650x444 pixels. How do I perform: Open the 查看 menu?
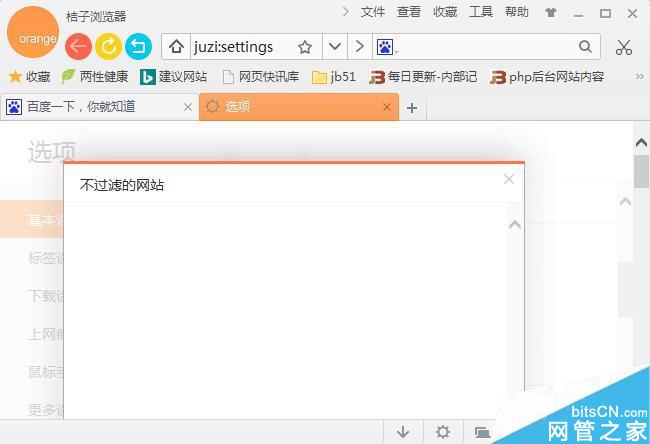pyautogui.click(x=409, y=12)
